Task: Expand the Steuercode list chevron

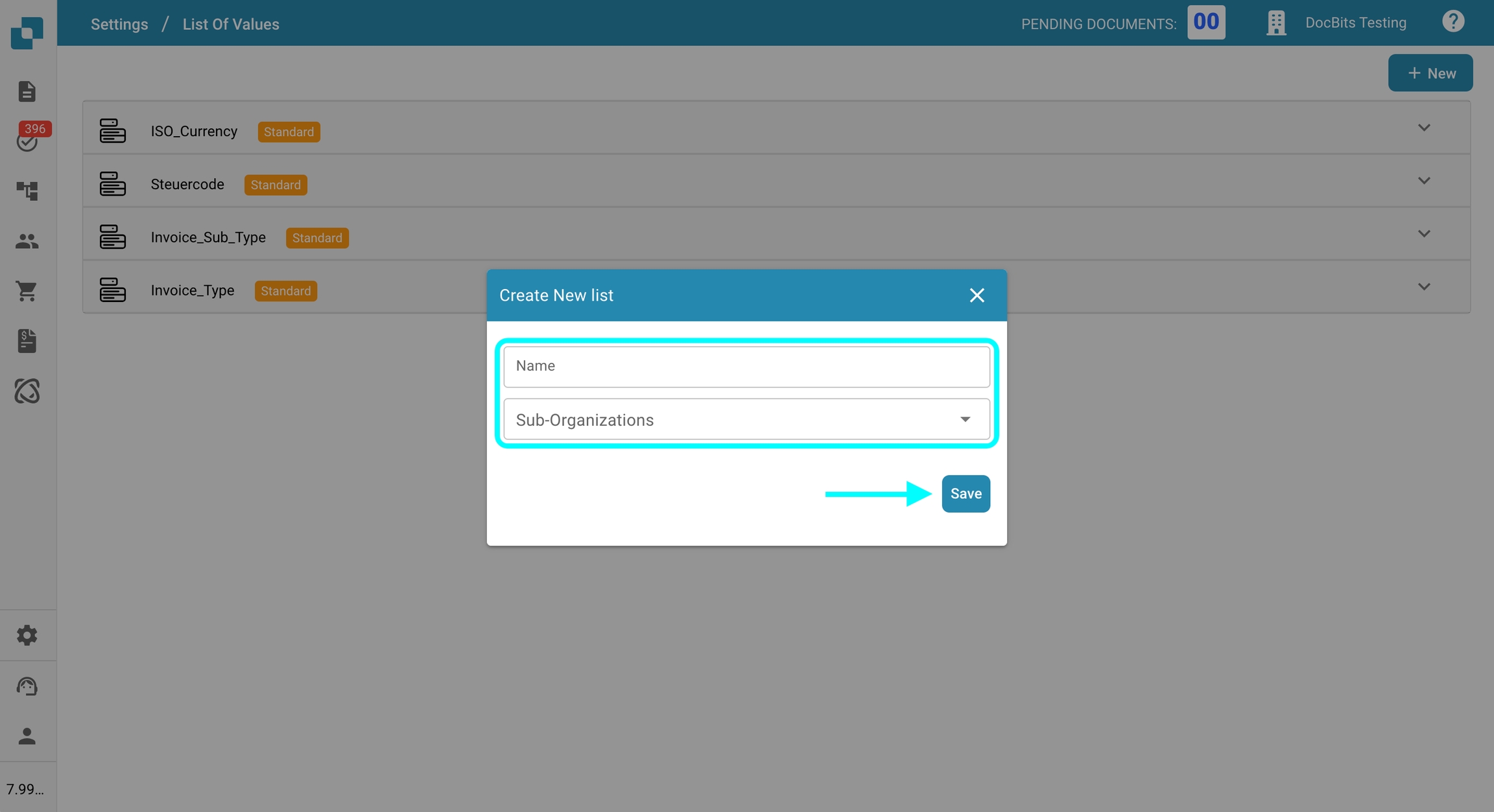Action: pos(1423,181)
